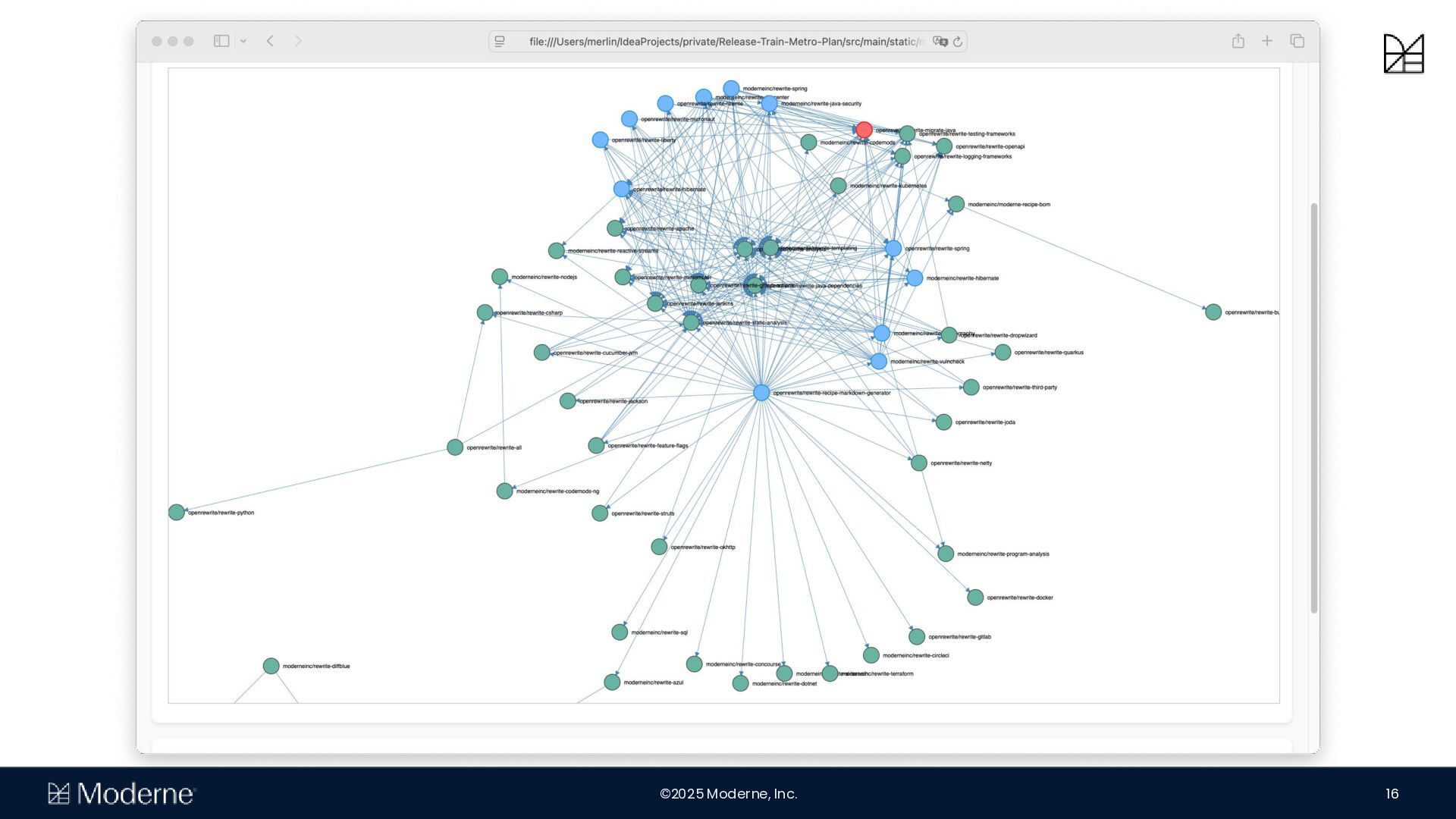The image size is (1456, 819).
Task: Click the Safari sidebar toggle icon
Action: coord(221,41)
